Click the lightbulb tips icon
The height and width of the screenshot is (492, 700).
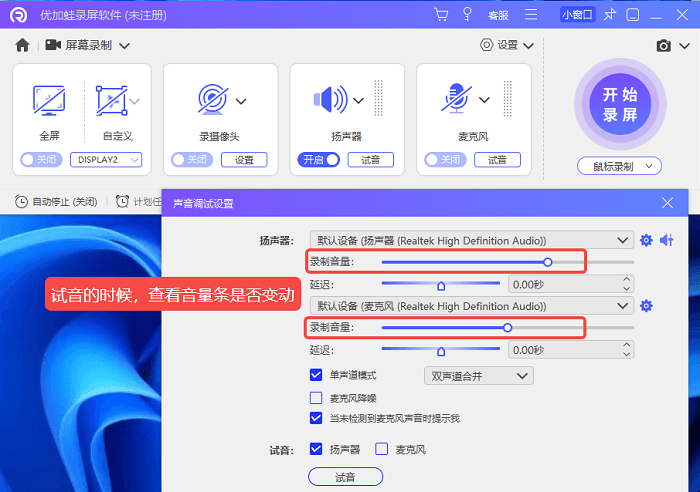click(x=467, y=14)
